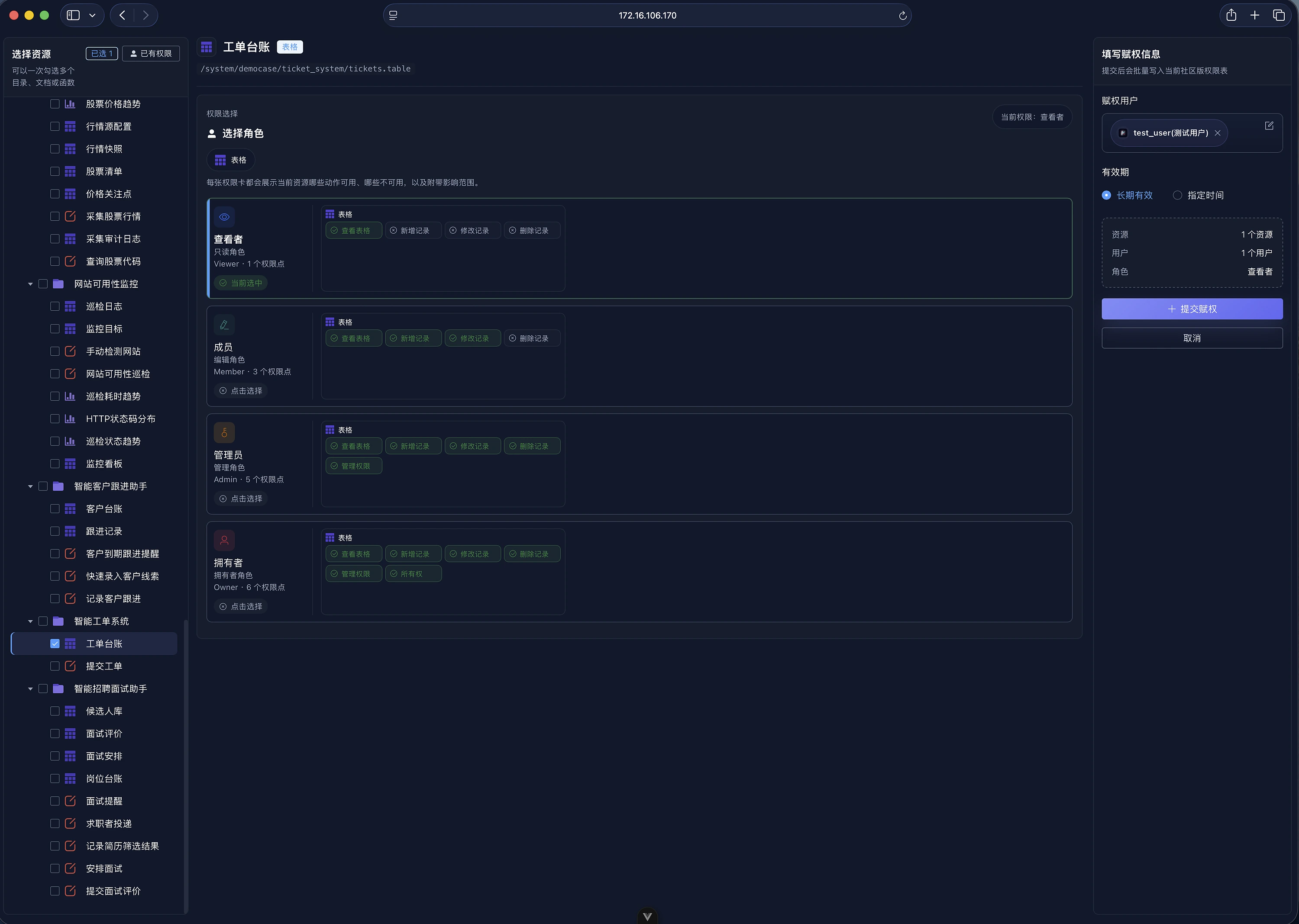
Task: Click the table icon beside 监控看板
Action: (x=70, y=464)
